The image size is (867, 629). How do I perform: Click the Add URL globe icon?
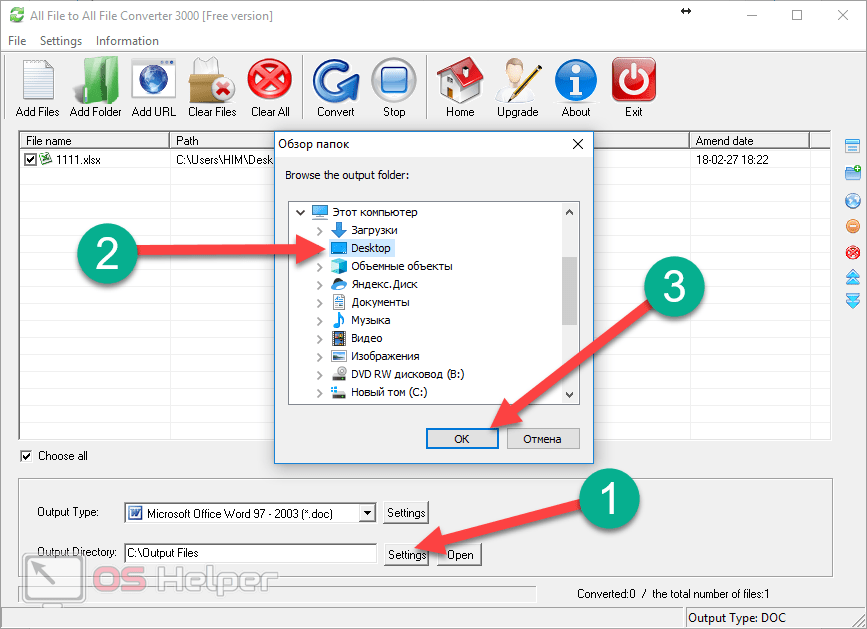click(x=153, y=81)
